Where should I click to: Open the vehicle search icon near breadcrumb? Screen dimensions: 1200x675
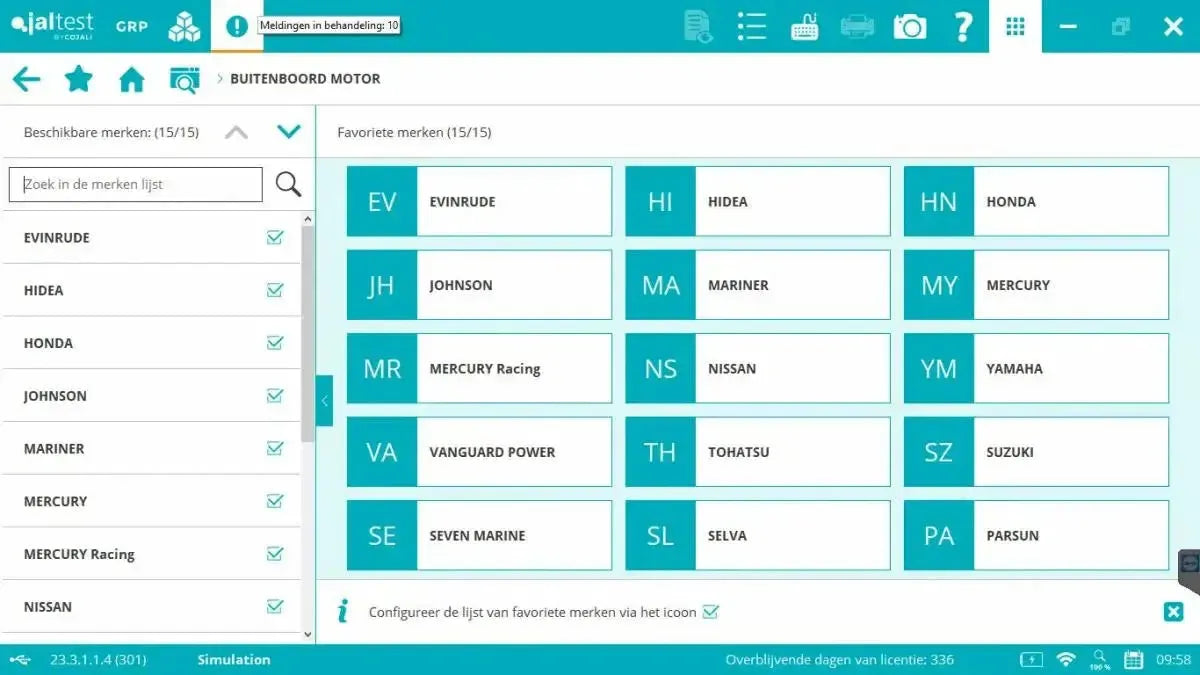(185, 78)
